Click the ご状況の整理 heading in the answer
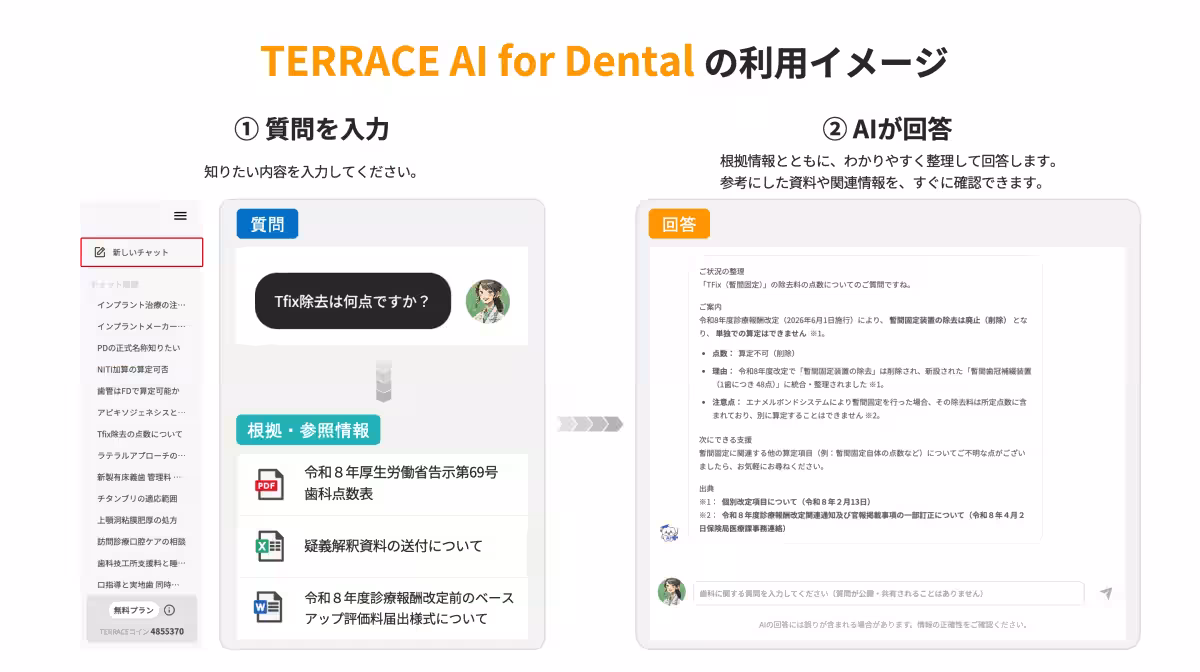The width and height of the screenshot is (1200, 672). pyautogui.click(x=722, y=271)
